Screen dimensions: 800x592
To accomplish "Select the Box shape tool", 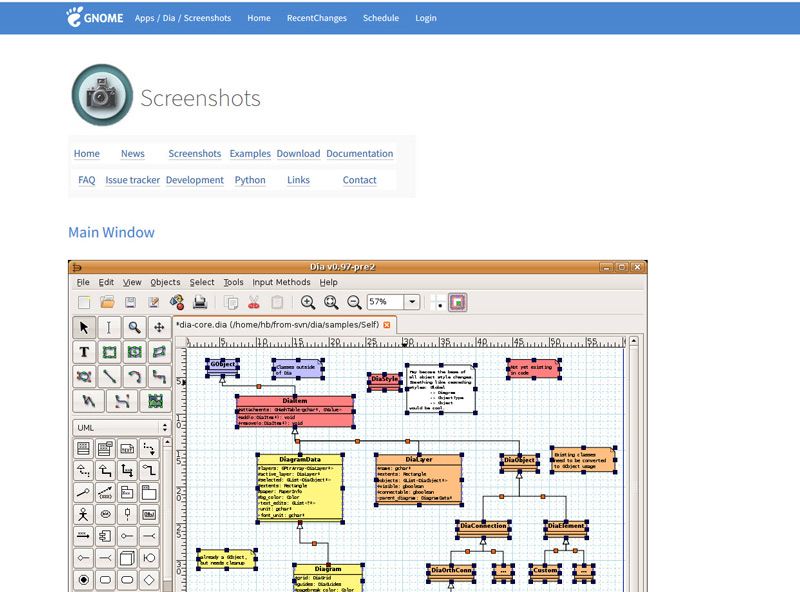I will [109, 352].
